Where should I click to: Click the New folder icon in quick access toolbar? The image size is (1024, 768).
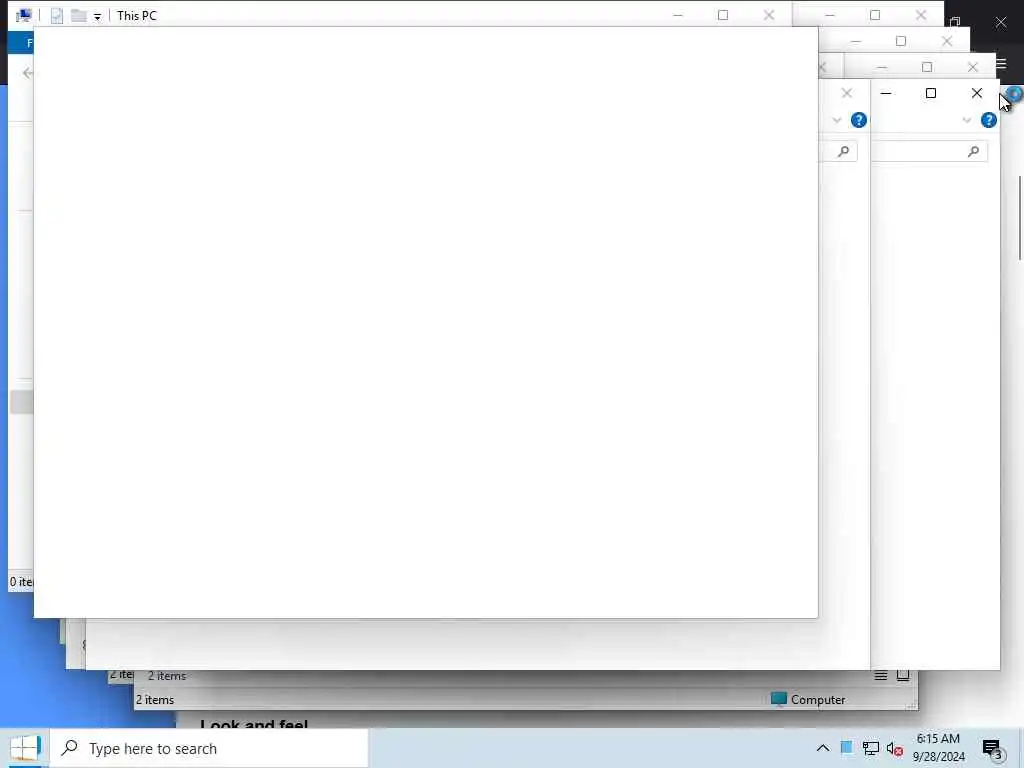79,16
